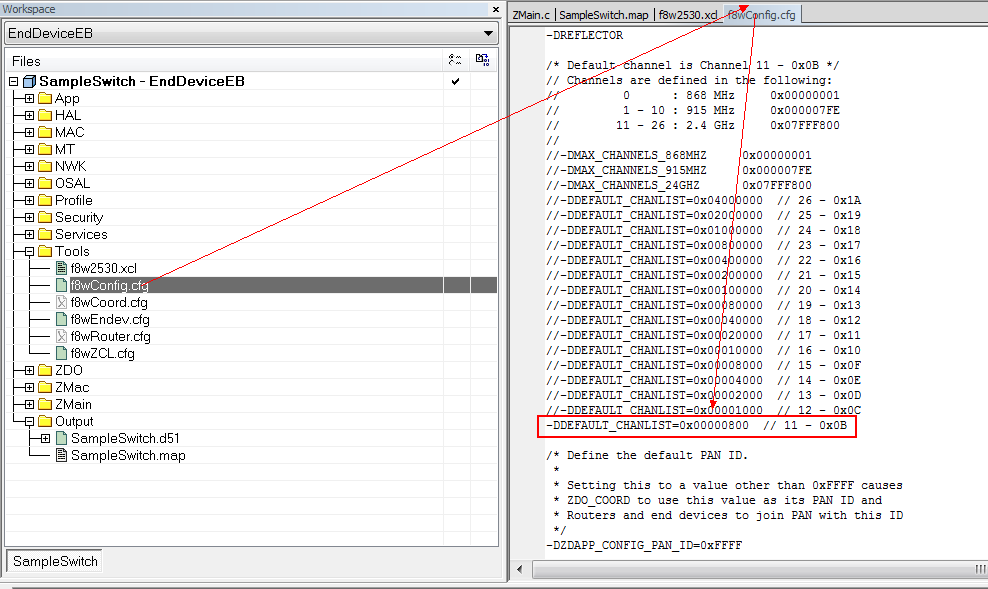The image size is (988, 589).
Task: Switch to the ZMain.c editor tab
Action: click(531, 15)
